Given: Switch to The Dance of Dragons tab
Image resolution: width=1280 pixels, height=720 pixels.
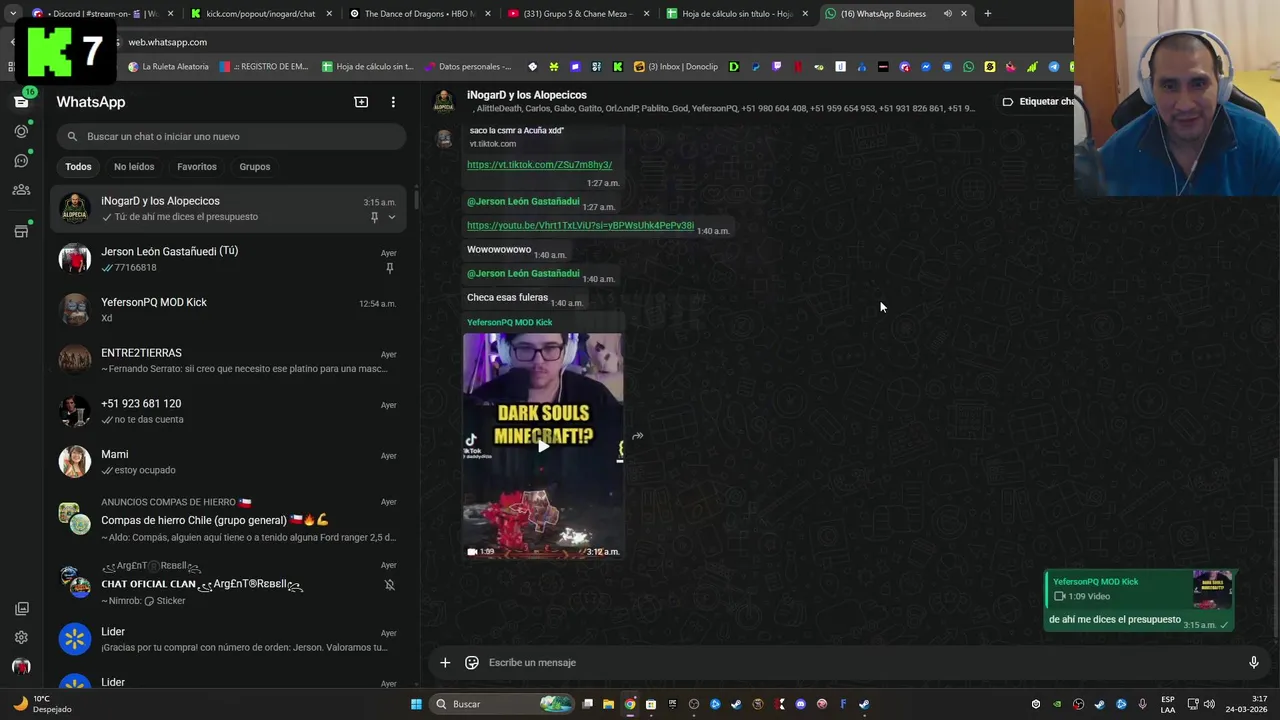Looking at the screenshot, I should point(418,14).
